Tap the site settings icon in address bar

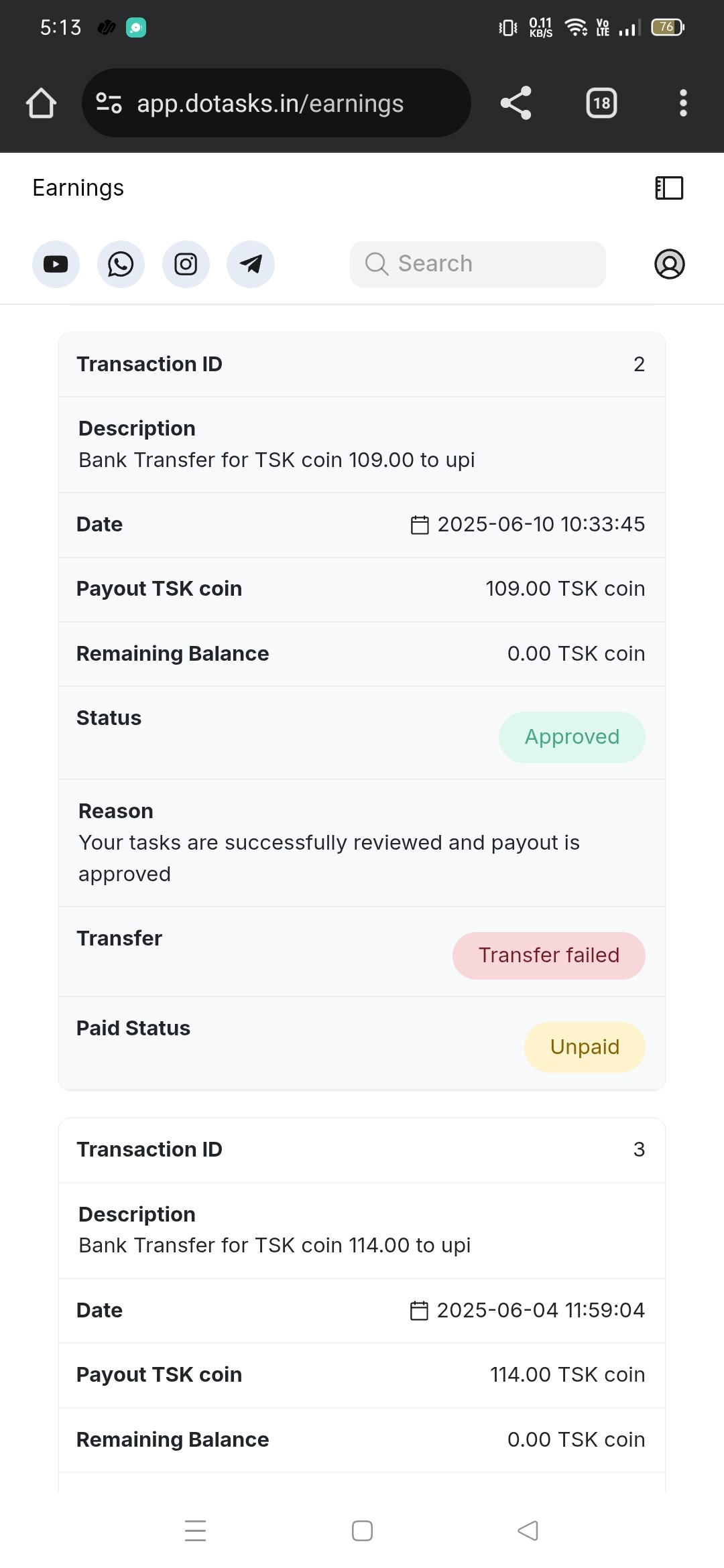click(x=109, y=103)
